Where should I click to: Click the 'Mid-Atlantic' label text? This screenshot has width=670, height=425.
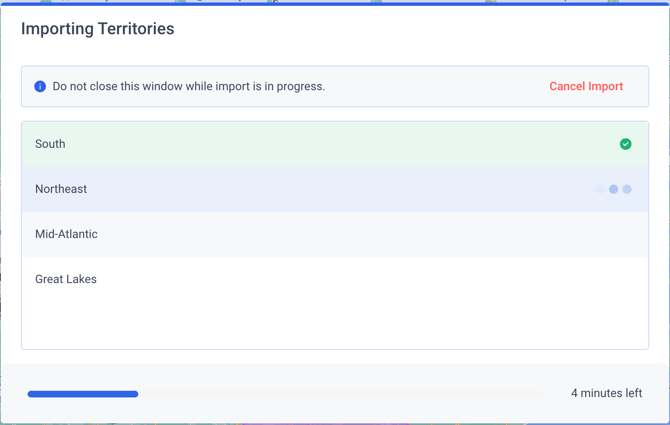coord(66,234)
